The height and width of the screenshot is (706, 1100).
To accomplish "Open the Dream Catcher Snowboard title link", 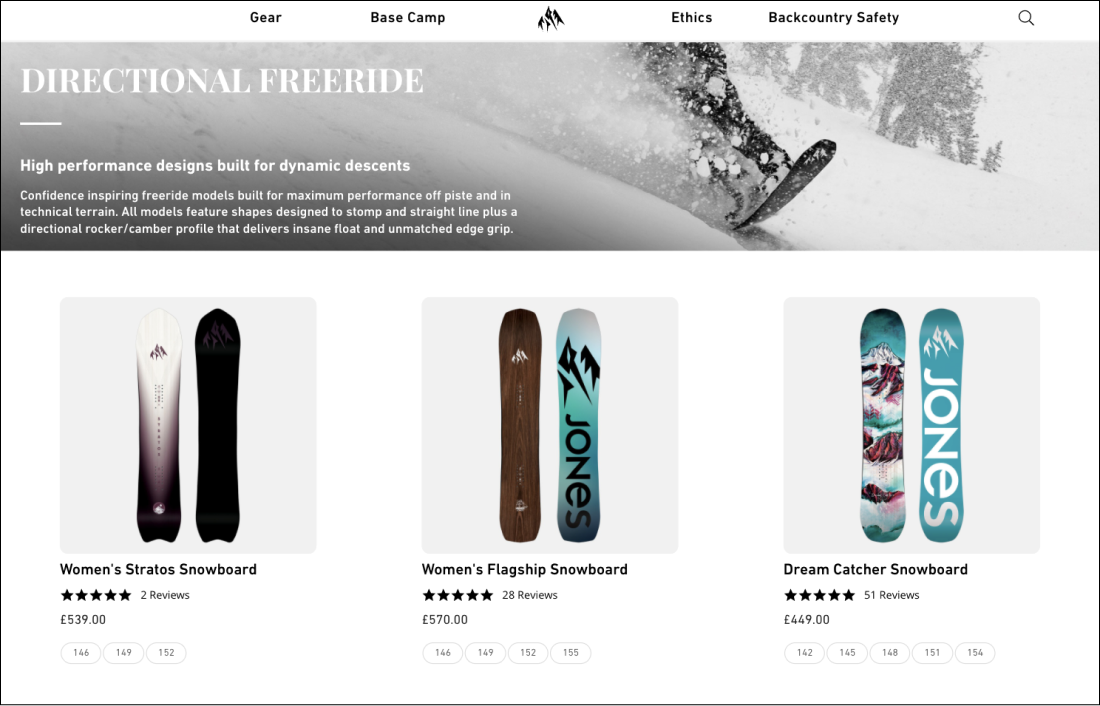I will pyautogui.click(x=876, y=569).
